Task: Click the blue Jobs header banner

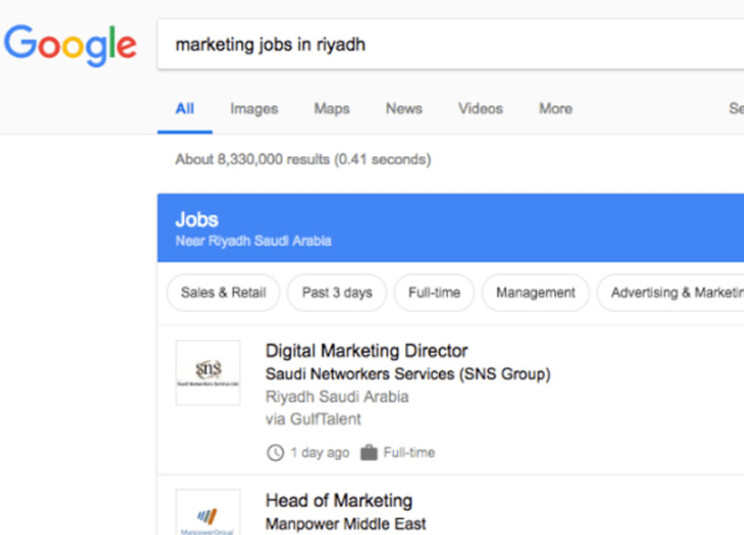Action: pyautogui.click(x=450, y=228)
